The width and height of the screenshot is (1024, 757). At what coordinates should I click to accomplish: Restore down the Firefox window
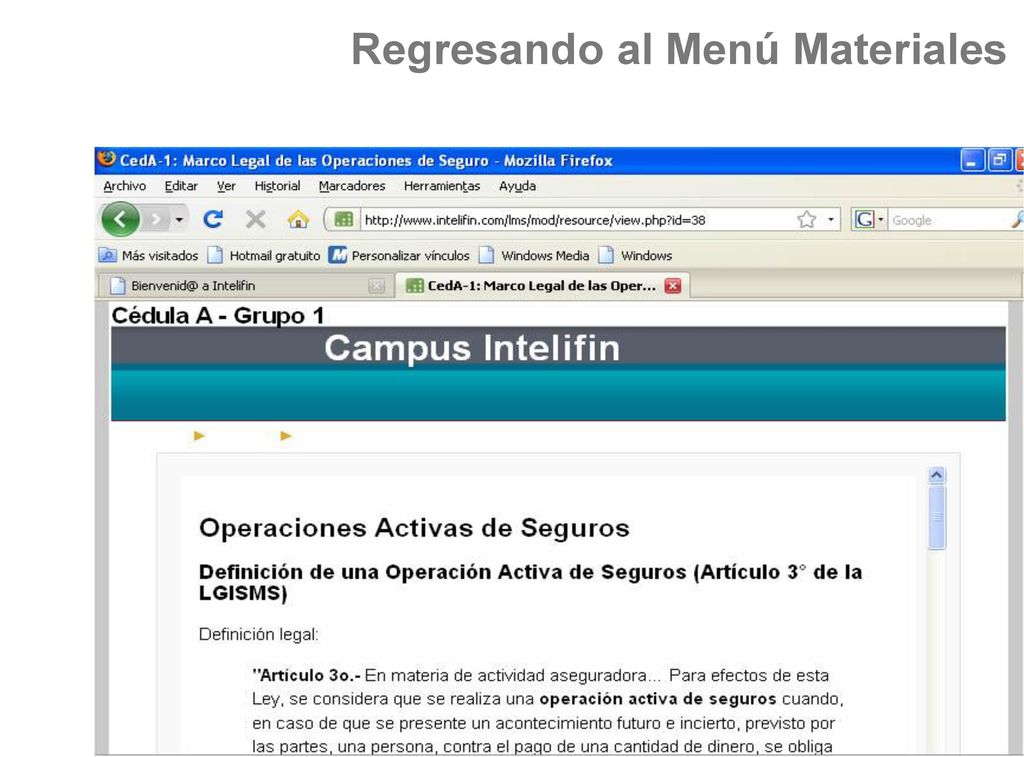coord(999,160)
